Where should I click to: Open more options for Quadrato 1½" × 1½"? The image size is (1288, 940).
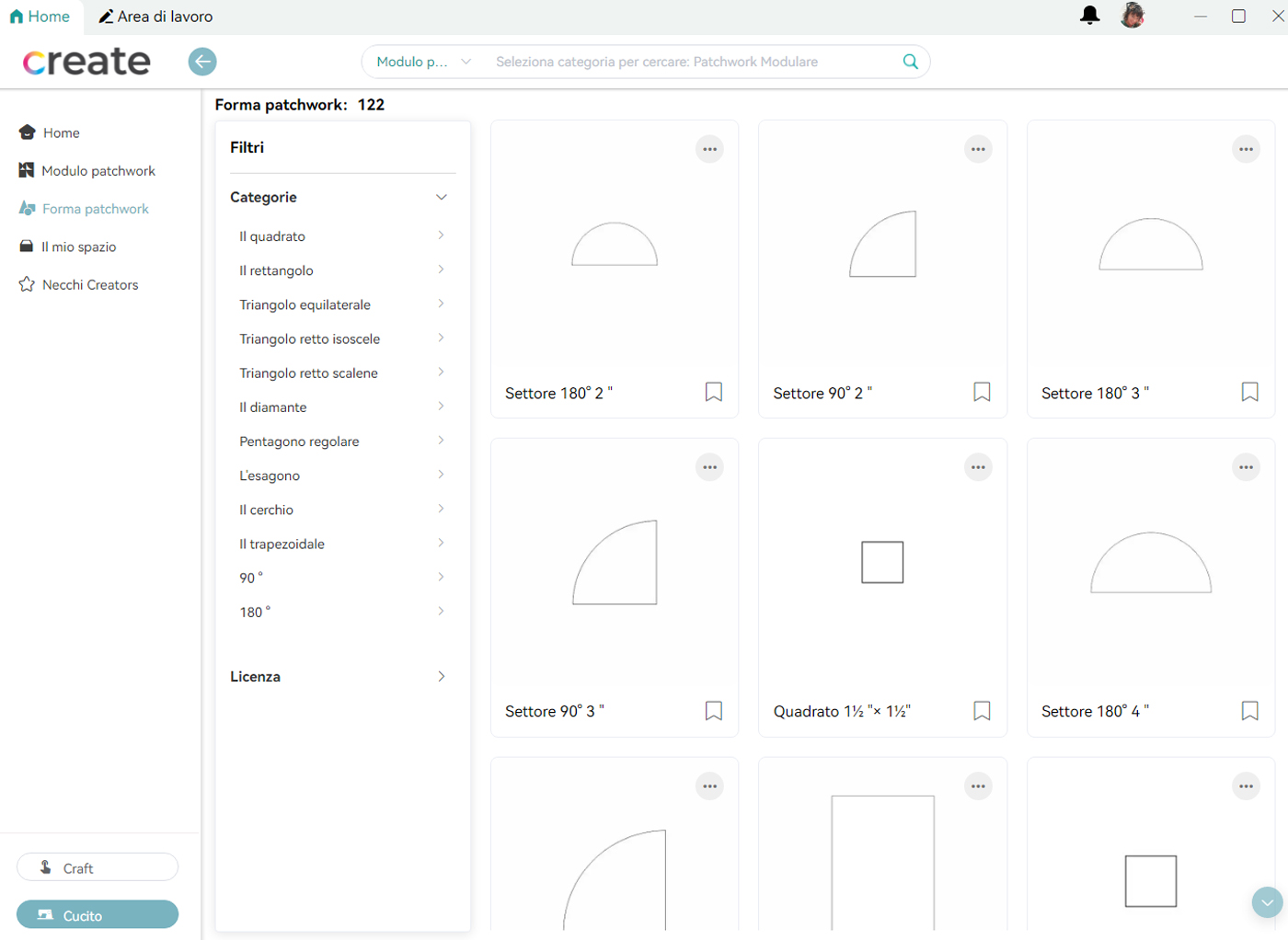coord(977,468)
